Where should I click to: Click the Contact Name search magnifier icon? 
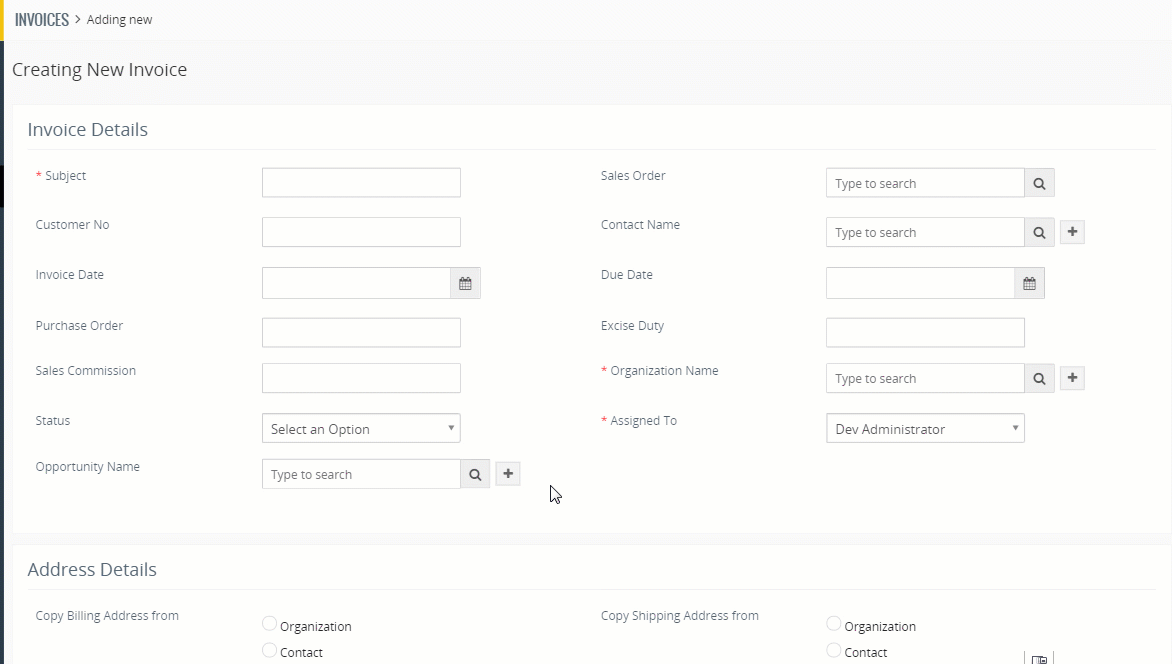[1039, 232]
